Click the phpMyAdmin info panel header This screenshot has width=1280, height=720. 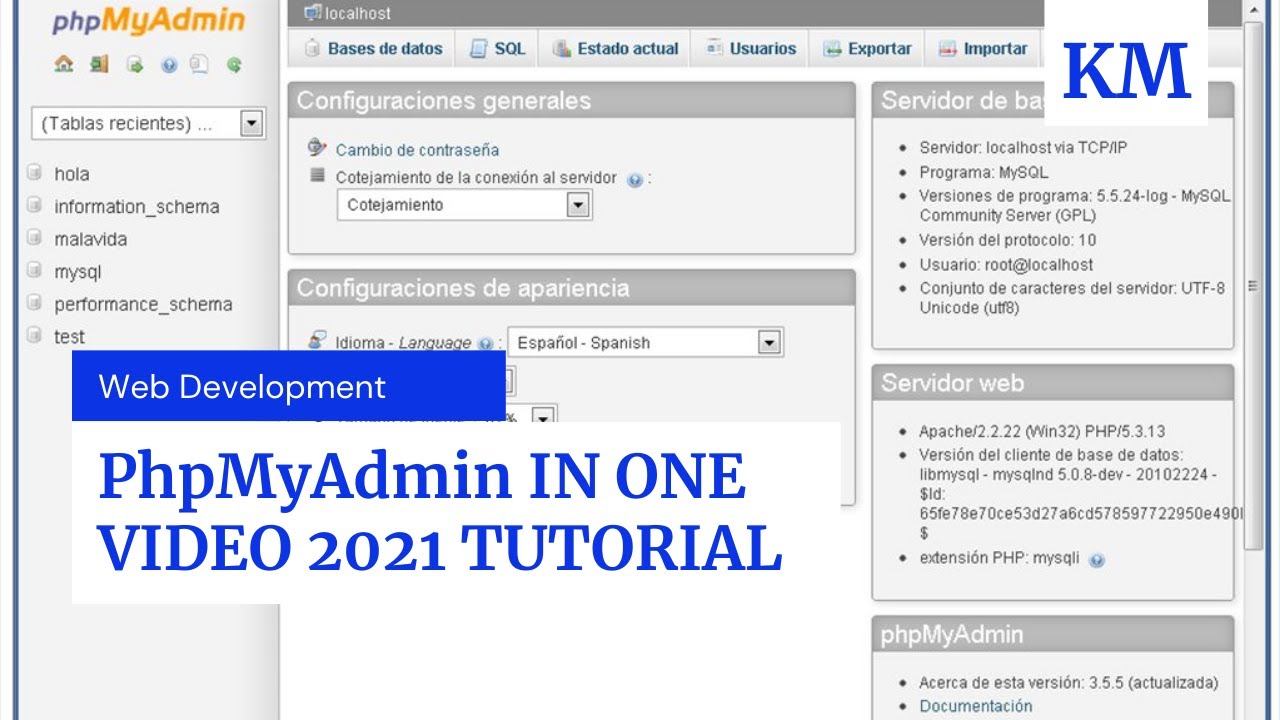1053,635
